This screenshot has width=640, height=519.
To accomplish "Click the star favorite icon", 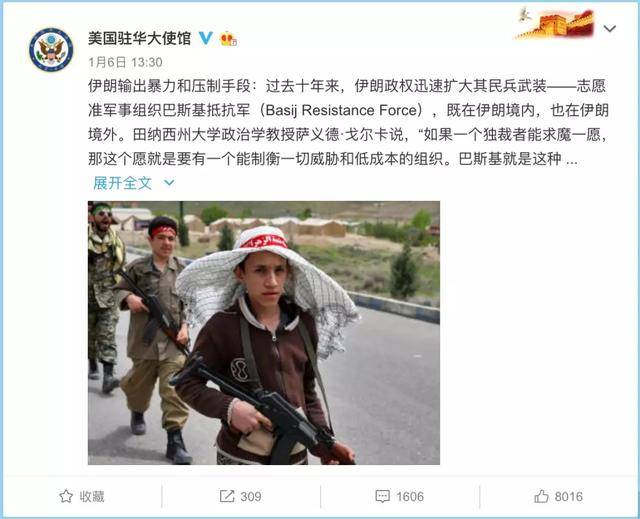I will click(66, 496).
